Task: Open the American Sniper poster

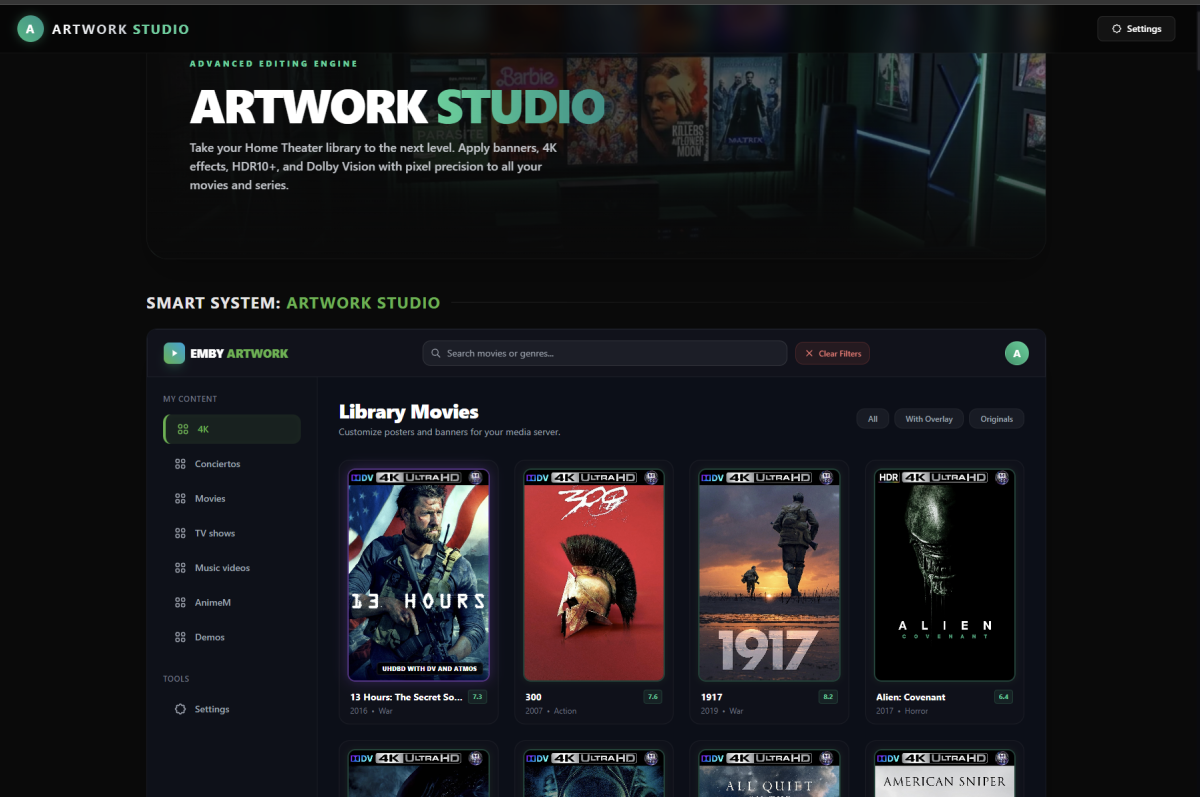Action: pos(945,773)
